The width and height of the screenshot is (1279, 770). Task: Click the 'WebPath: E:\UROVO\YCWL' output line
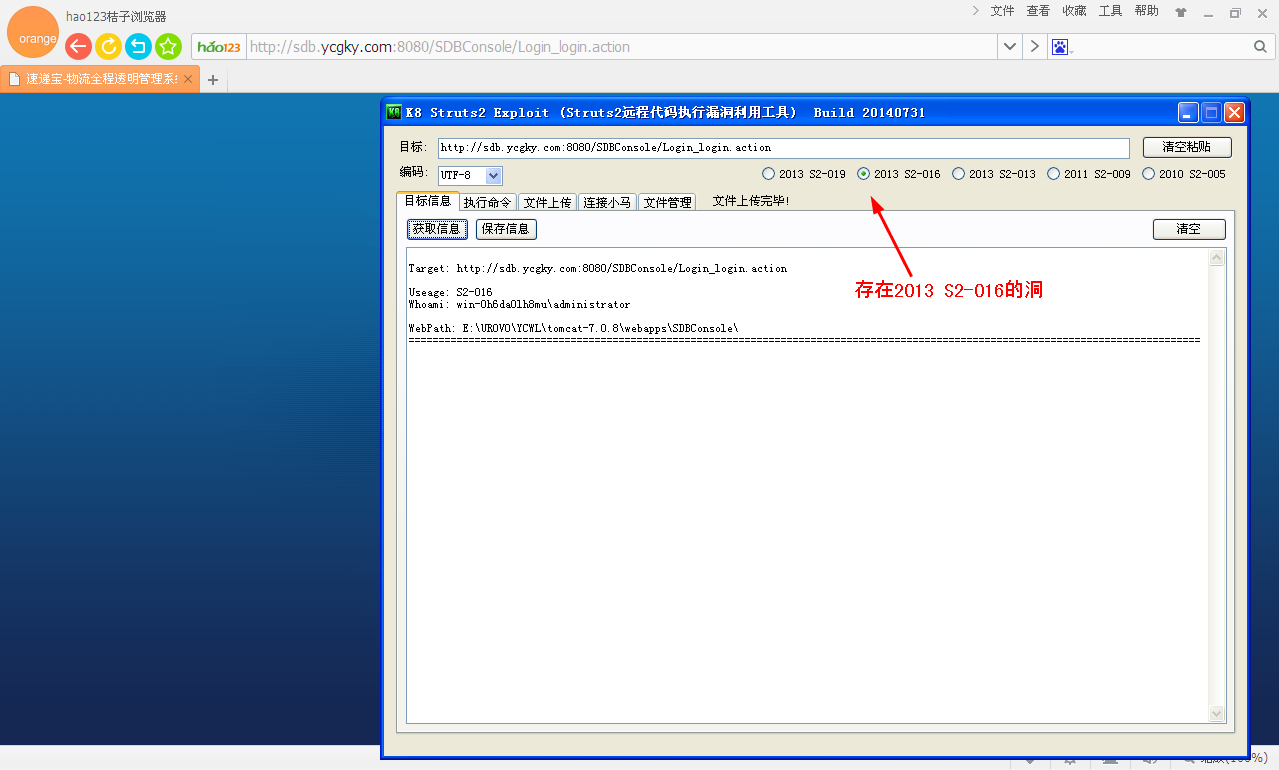coord(573,328)
